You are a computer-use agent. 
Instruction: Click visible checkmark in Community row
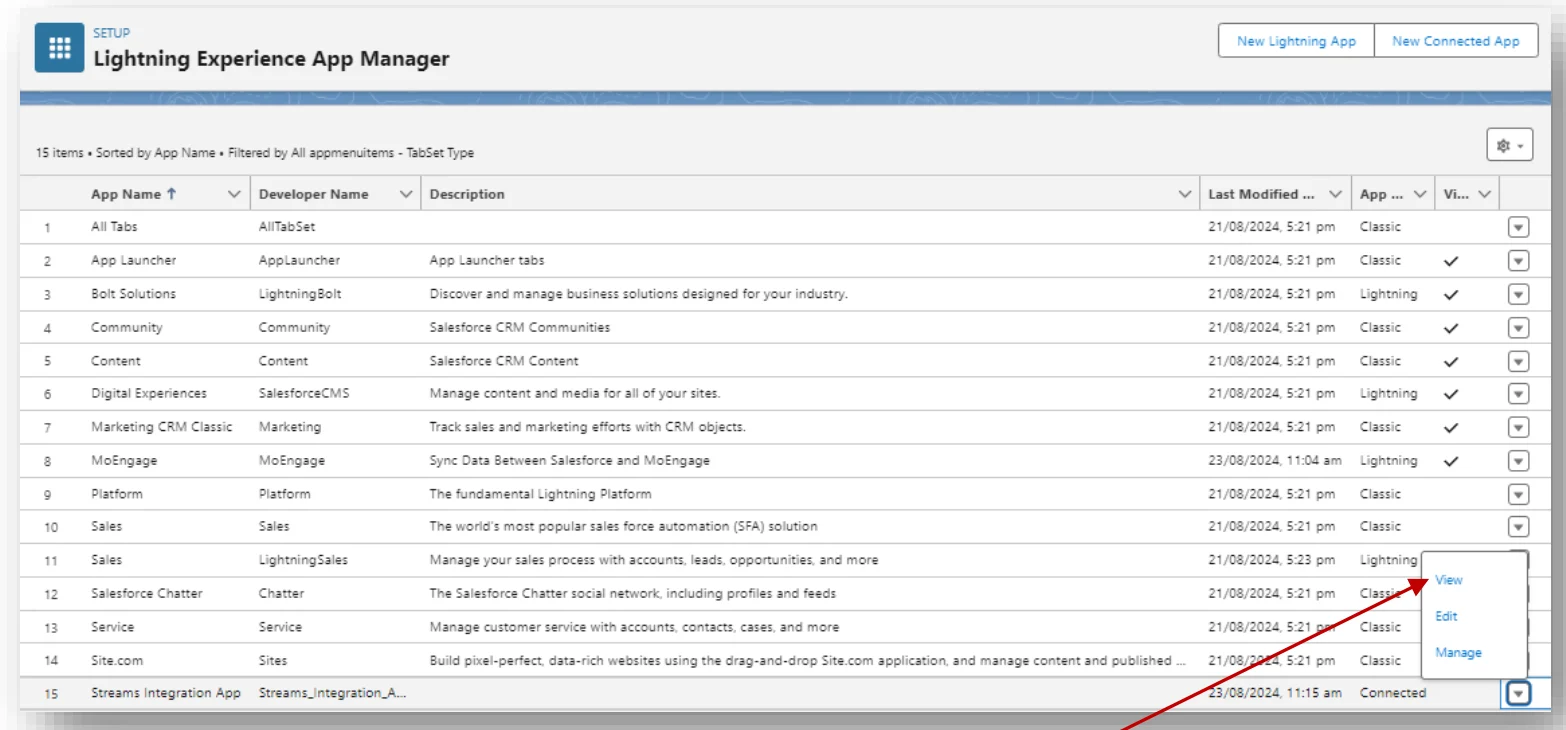1452,327
